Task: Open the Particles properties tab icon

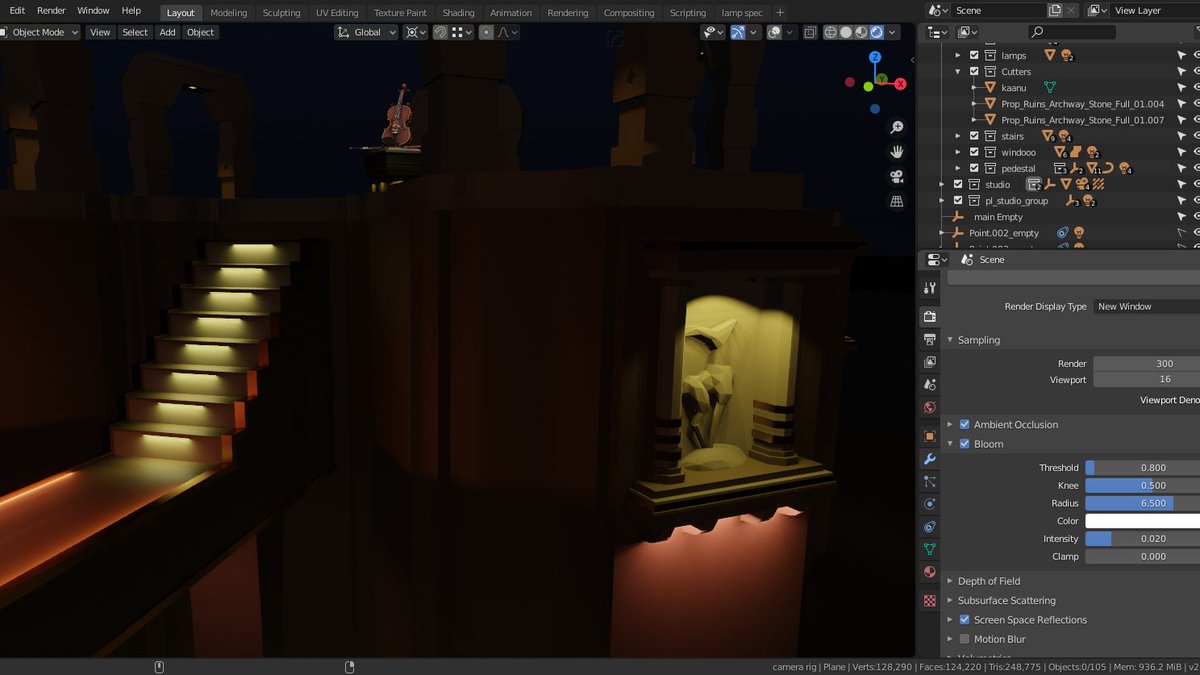Action: [930, 482]
